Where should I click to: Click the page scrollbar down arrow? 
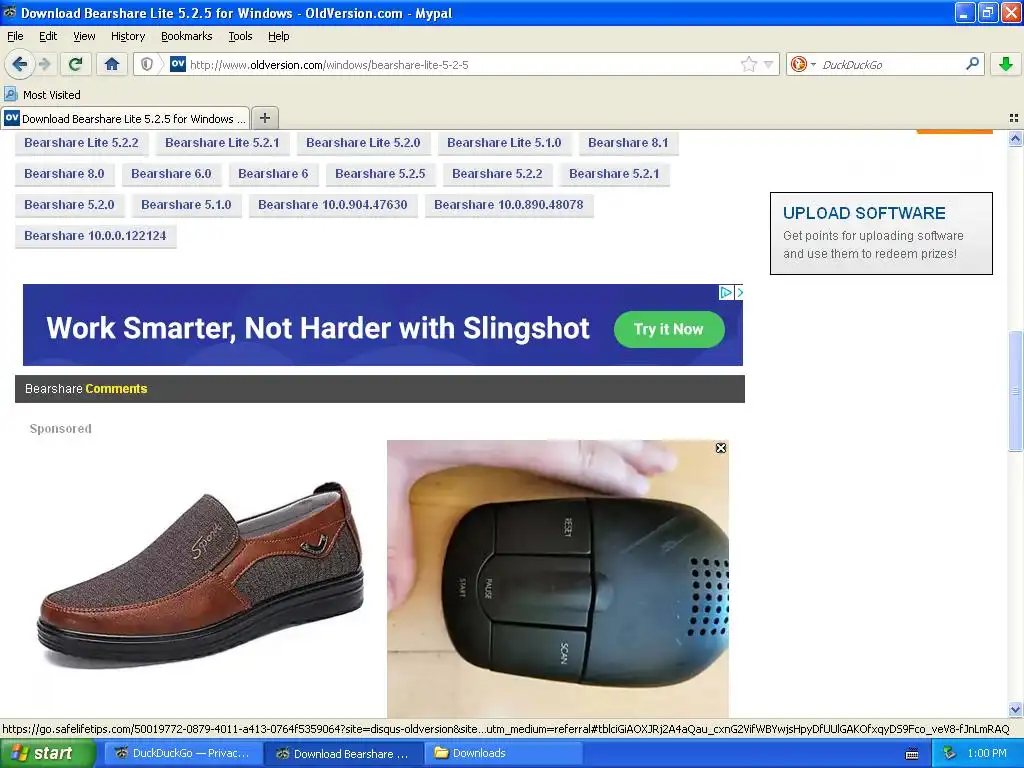(x=1015, y=709)
